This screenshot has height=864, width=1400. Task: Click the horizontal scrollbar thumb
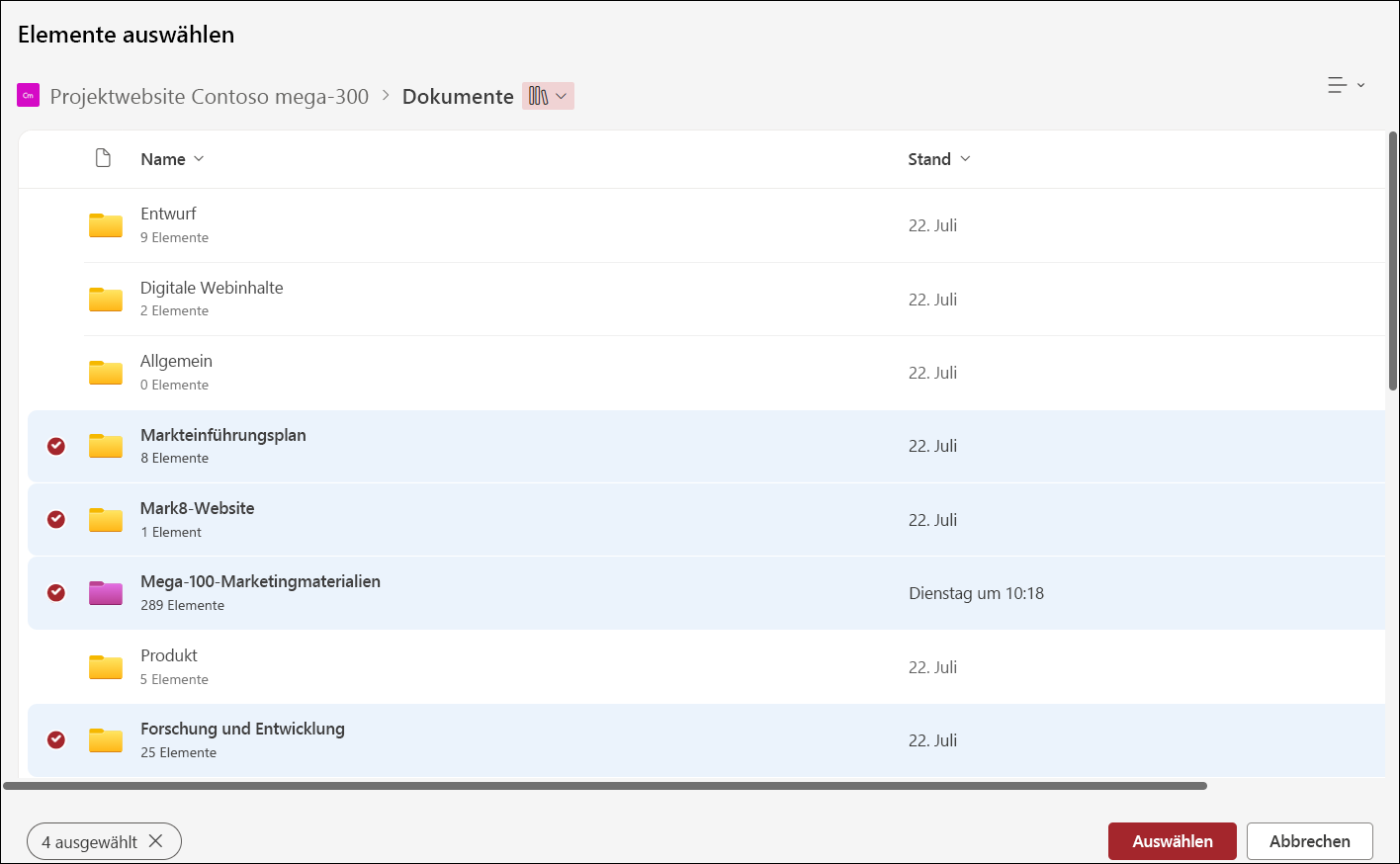(x=605, y=786)
